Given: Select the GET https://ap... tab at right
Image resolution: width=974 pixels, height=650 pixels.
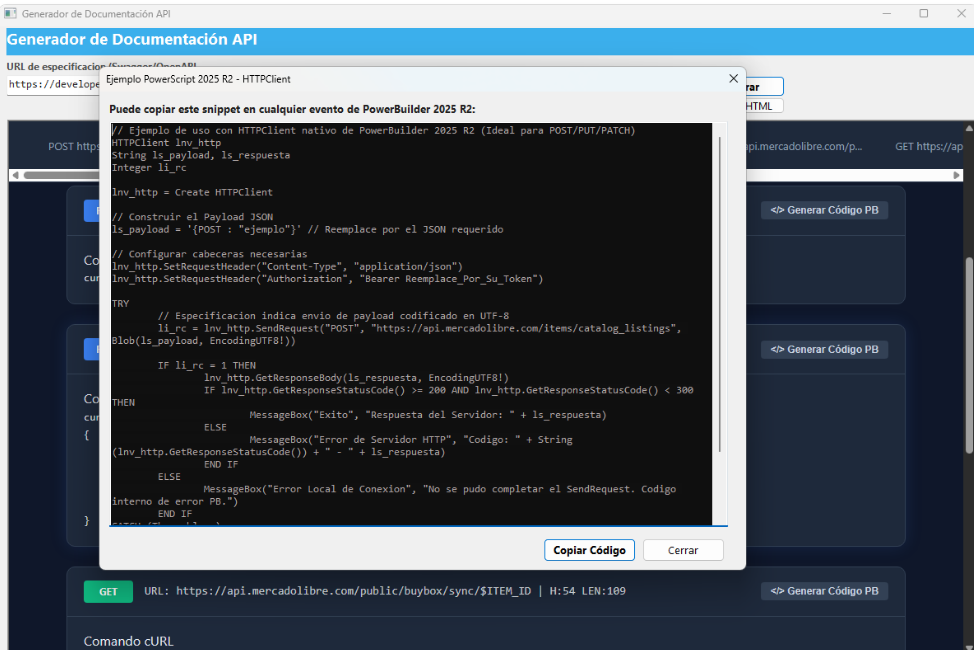Looking at the screenshot, I should tap(928, 147).
